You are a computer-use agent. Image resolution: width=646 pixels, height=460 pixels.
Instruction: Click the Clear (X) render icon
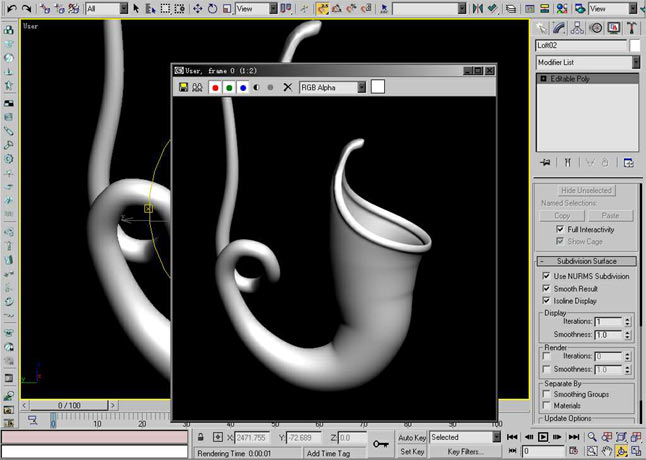click(x=288, y=87)
